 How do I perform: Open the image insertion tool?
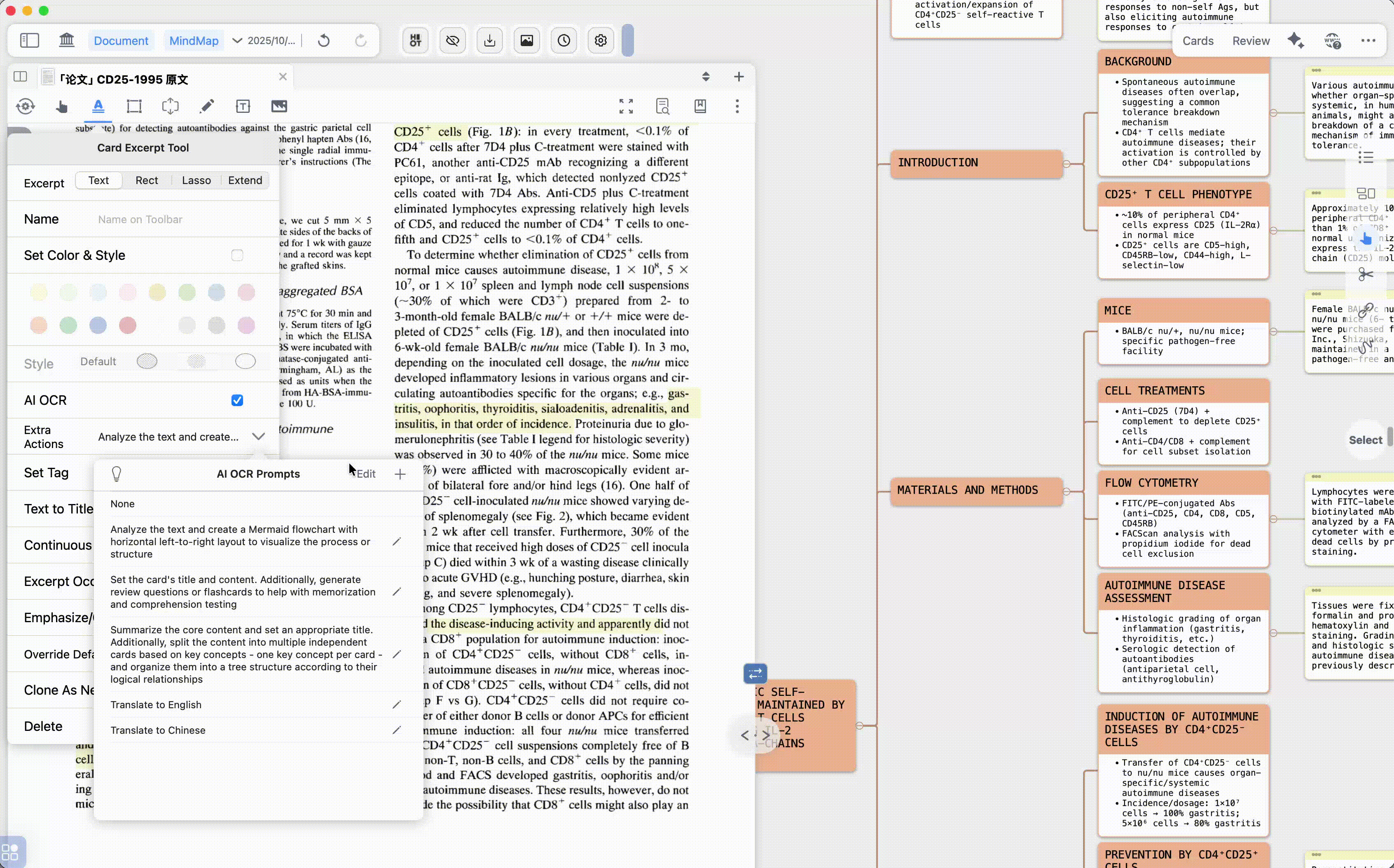[x=278, y=106]
